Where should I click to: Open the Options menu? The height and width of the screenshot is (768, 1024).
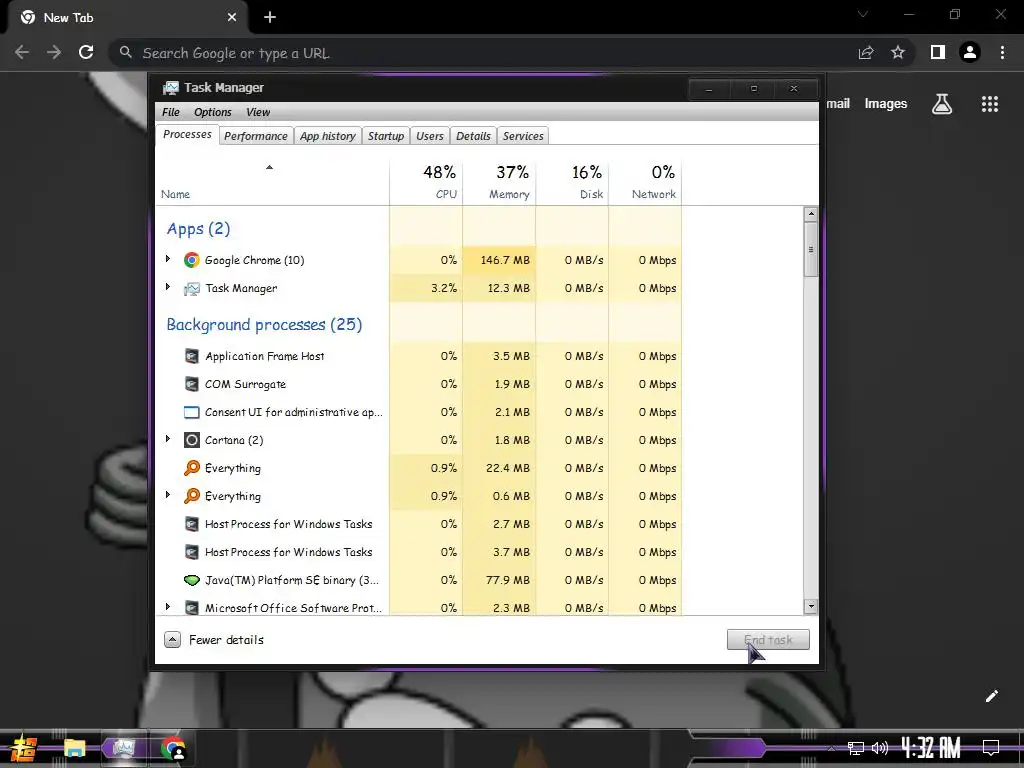pos(213,112)
